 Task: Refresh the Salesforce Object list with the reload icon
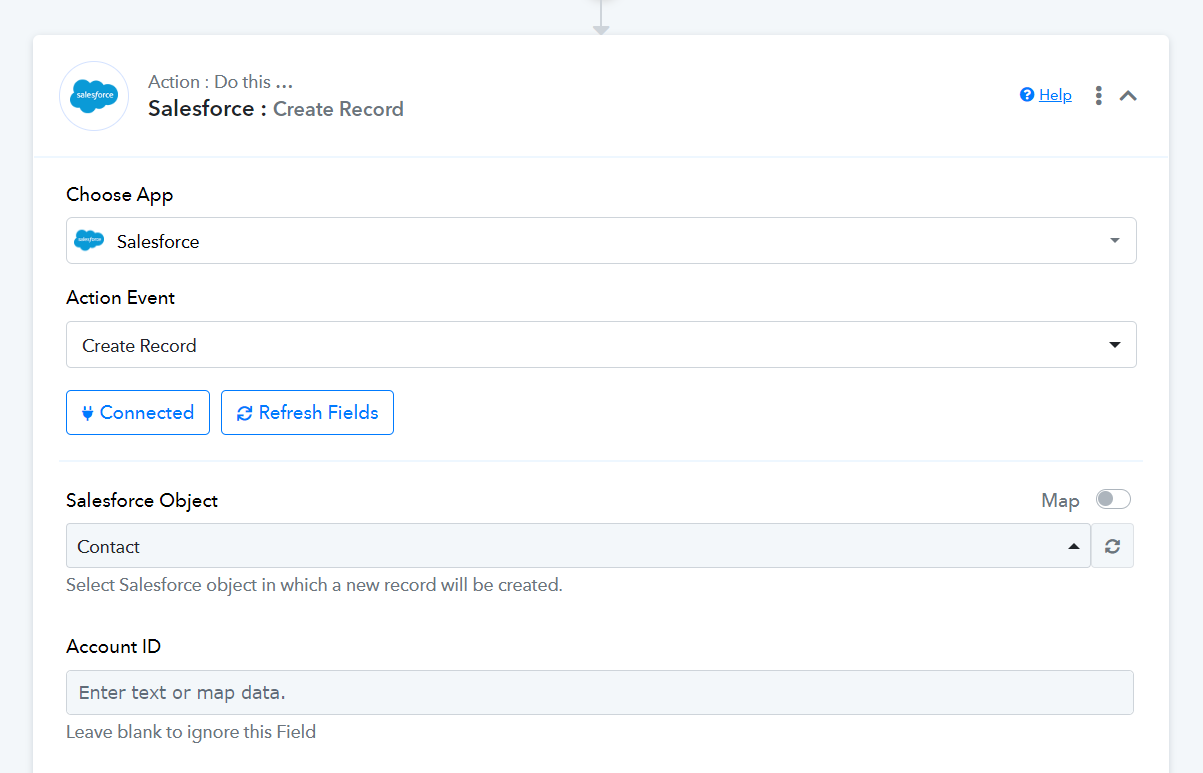(x=1112, y=546)
